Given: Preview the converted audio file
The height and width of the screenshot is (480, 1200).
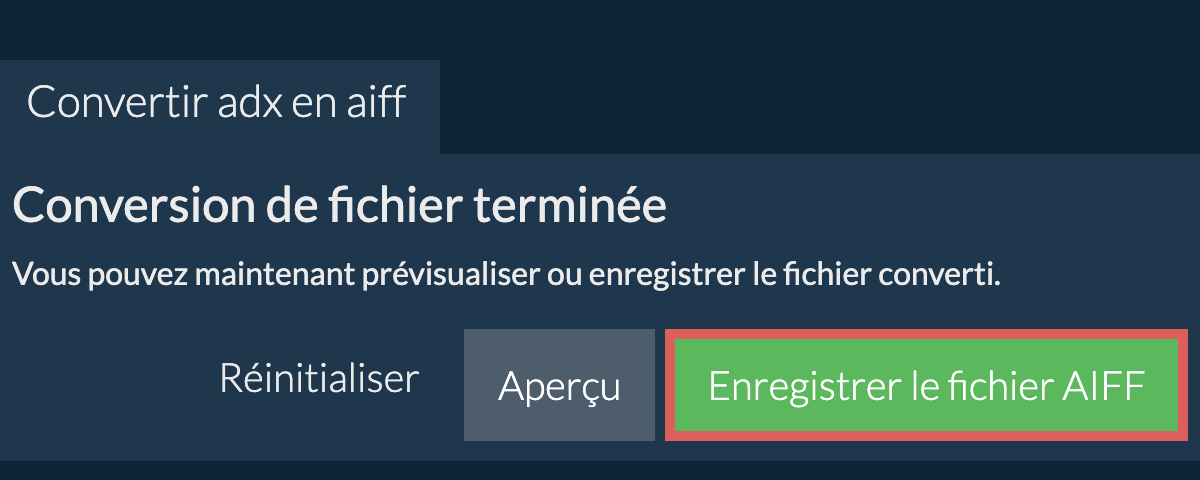Looking at the screenshot, I should pyautogui.click(x=559, y=386).
